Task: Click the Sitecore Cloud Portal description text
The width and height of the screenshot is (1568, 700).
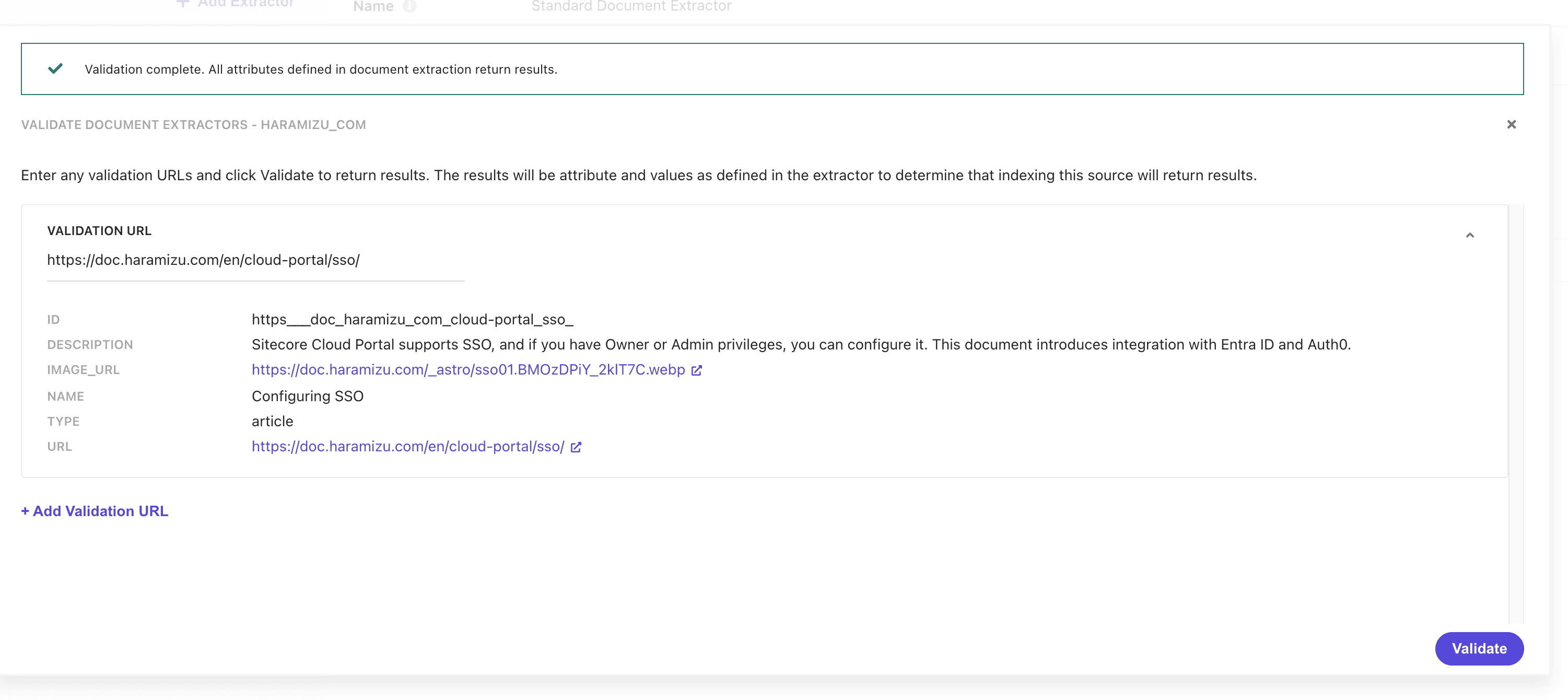Action: click(800, 345)
